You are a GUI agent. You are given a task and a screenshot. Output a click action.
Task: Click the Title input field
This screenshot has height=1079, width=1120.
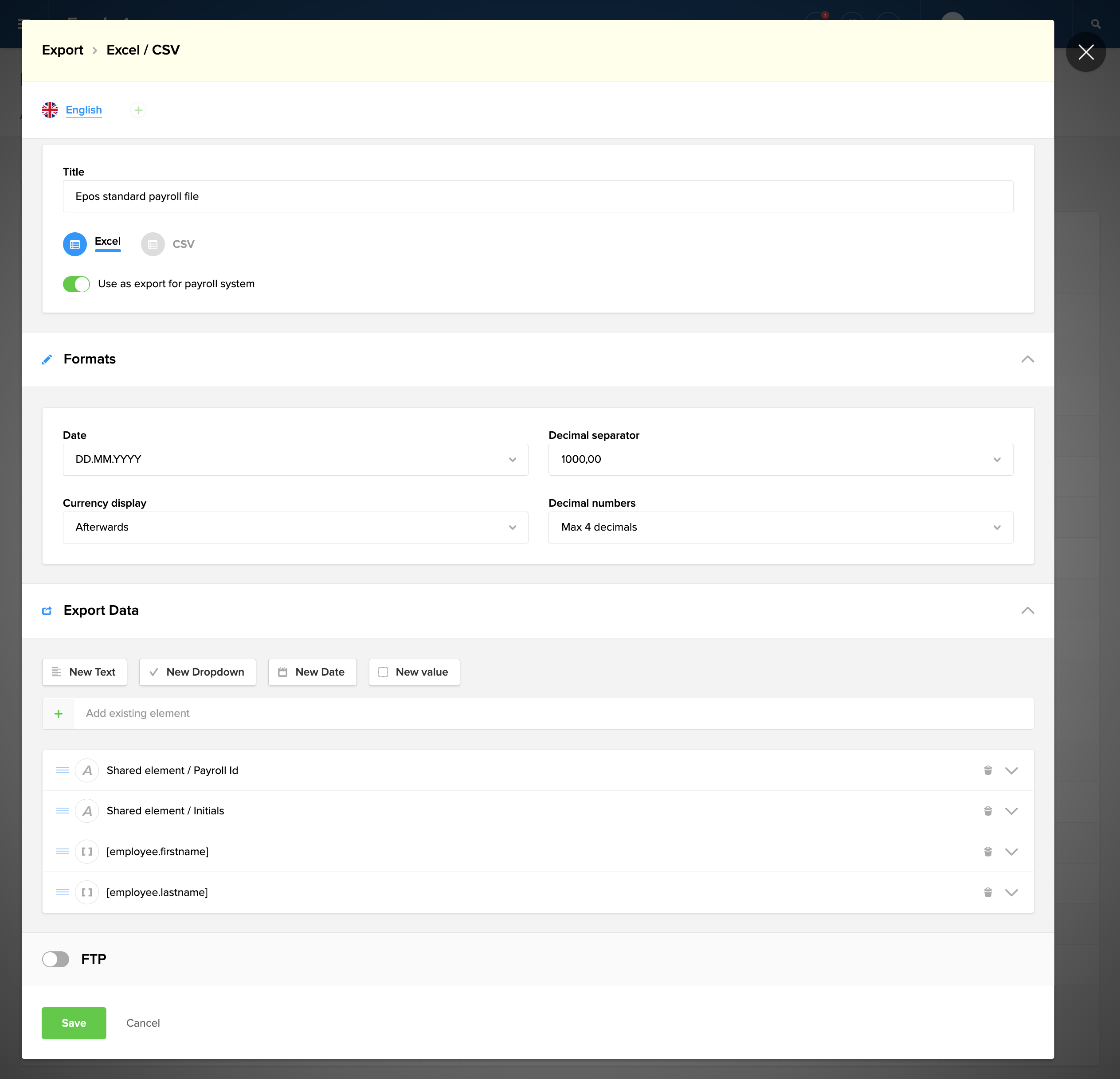pos(537,196)
